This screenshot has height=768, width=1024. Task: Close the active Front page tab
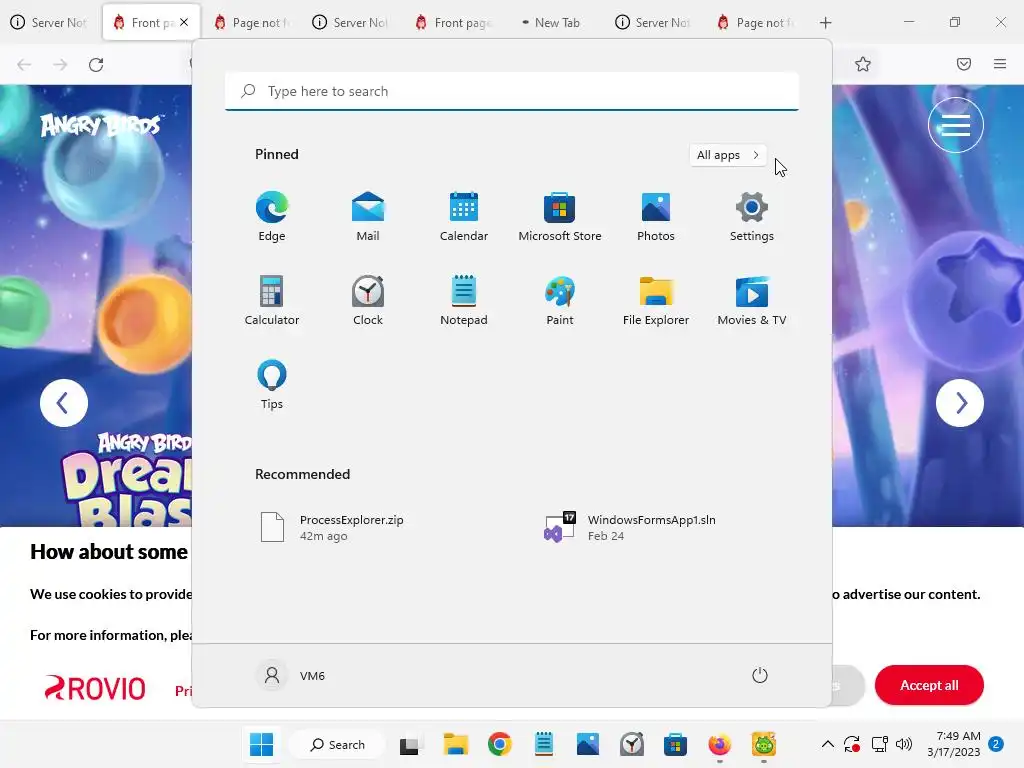184,22
